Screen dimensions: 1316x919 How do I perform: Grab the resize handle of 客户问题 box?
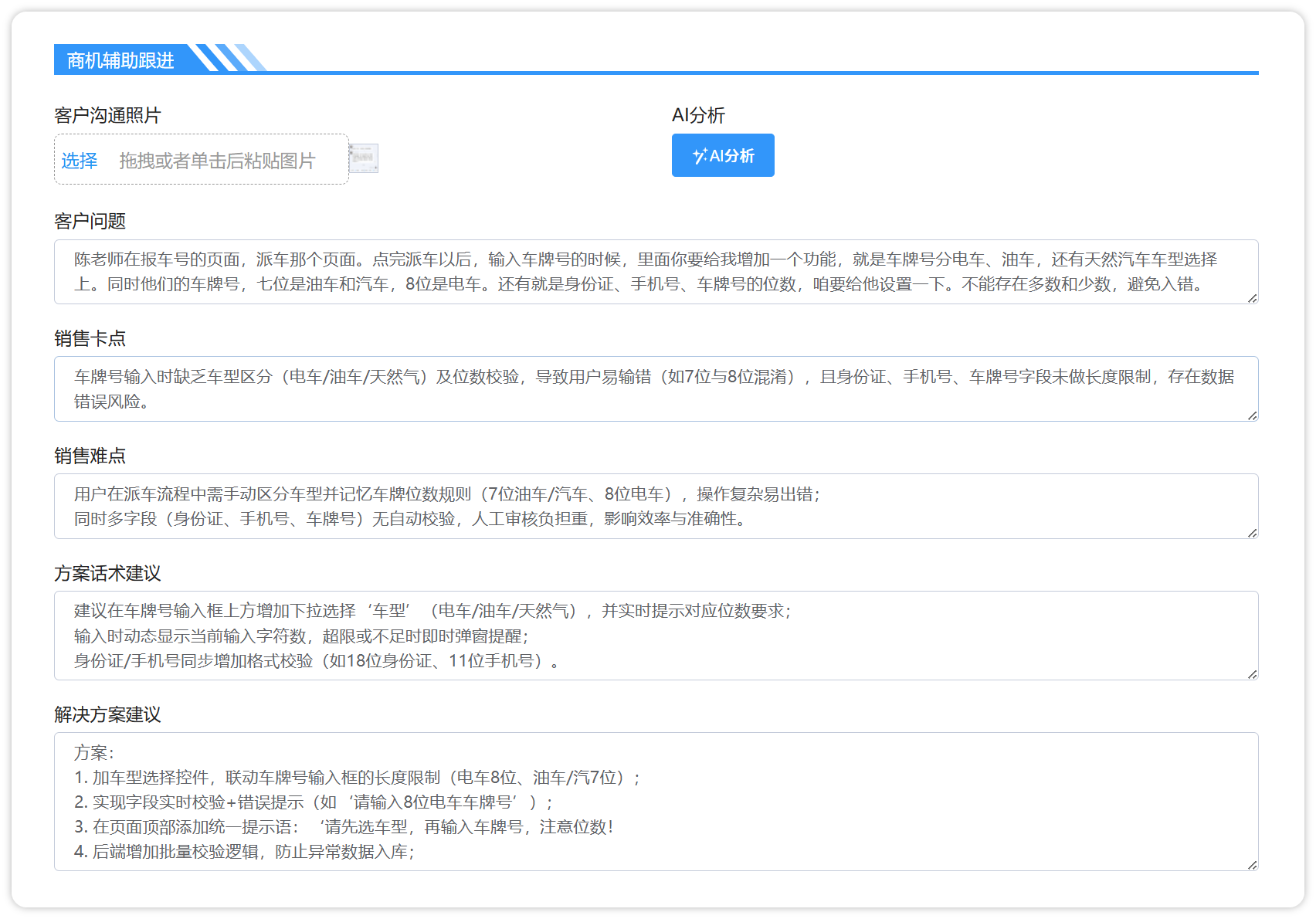point(1252,298)
